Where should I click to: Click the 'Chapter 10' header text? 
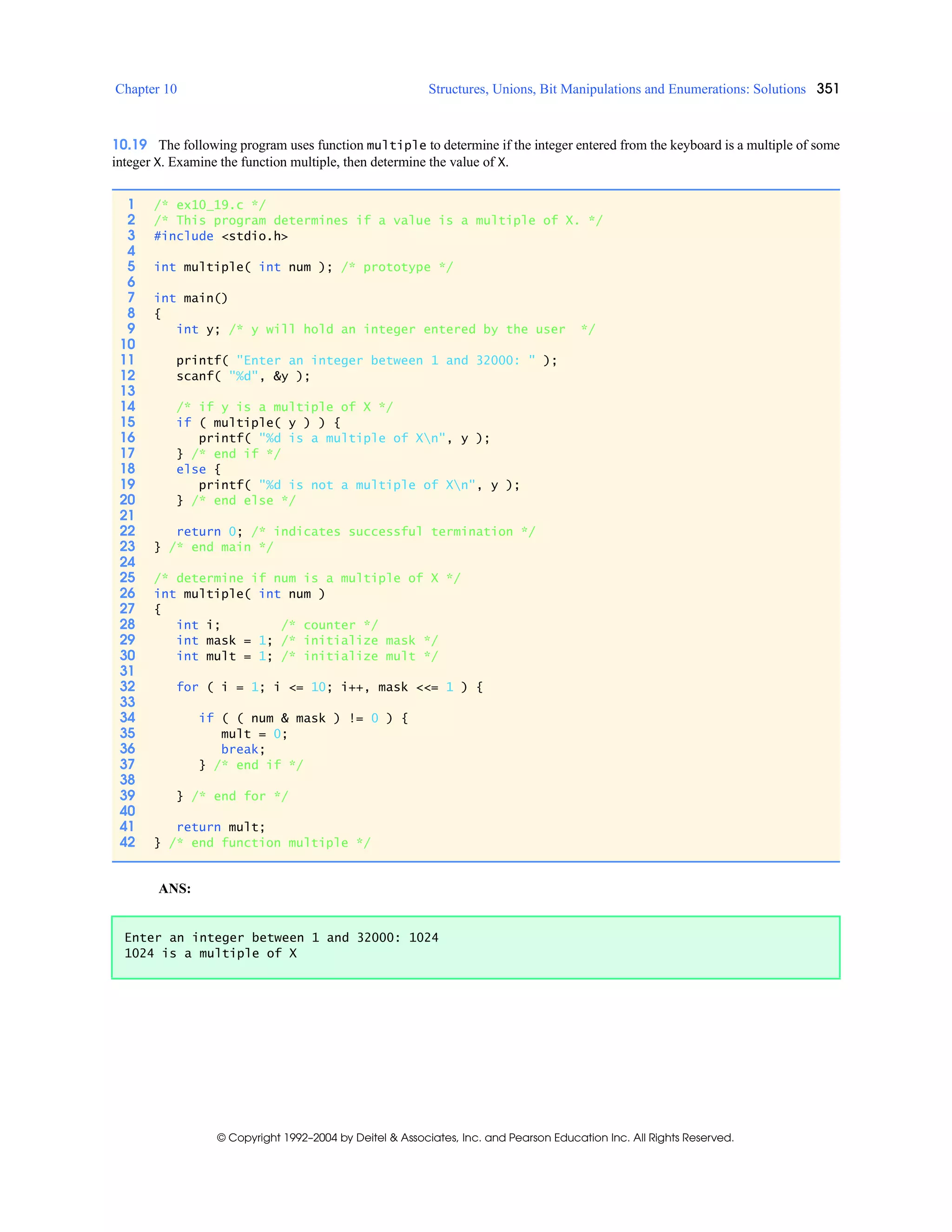click(146, 89)
